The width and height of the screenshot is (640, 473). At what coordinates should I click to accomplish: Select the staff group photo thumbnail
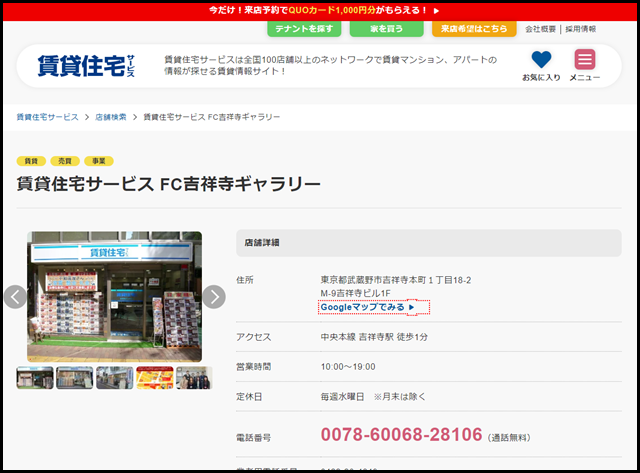point(194,378)
